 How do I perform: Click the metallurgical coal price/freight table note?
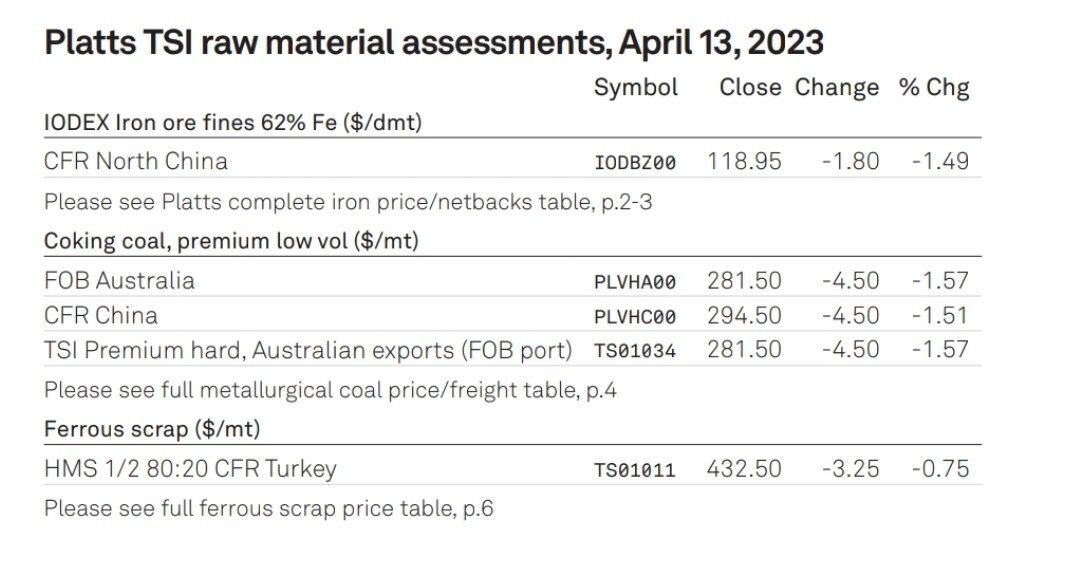pos(330,390)
